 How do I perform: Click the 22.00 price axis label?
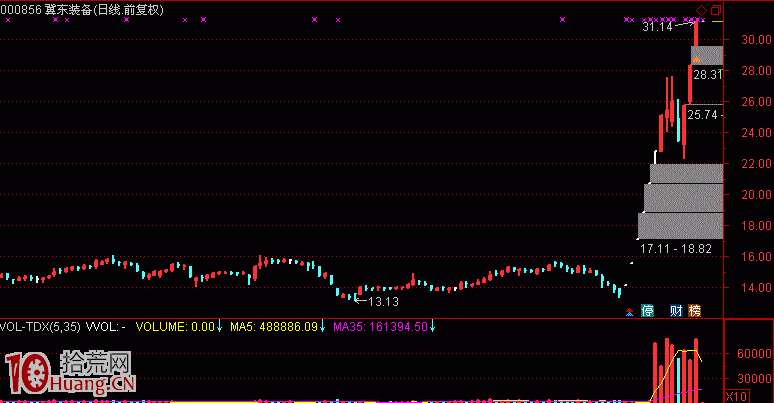pyautogui.click(x=756, y=163)
